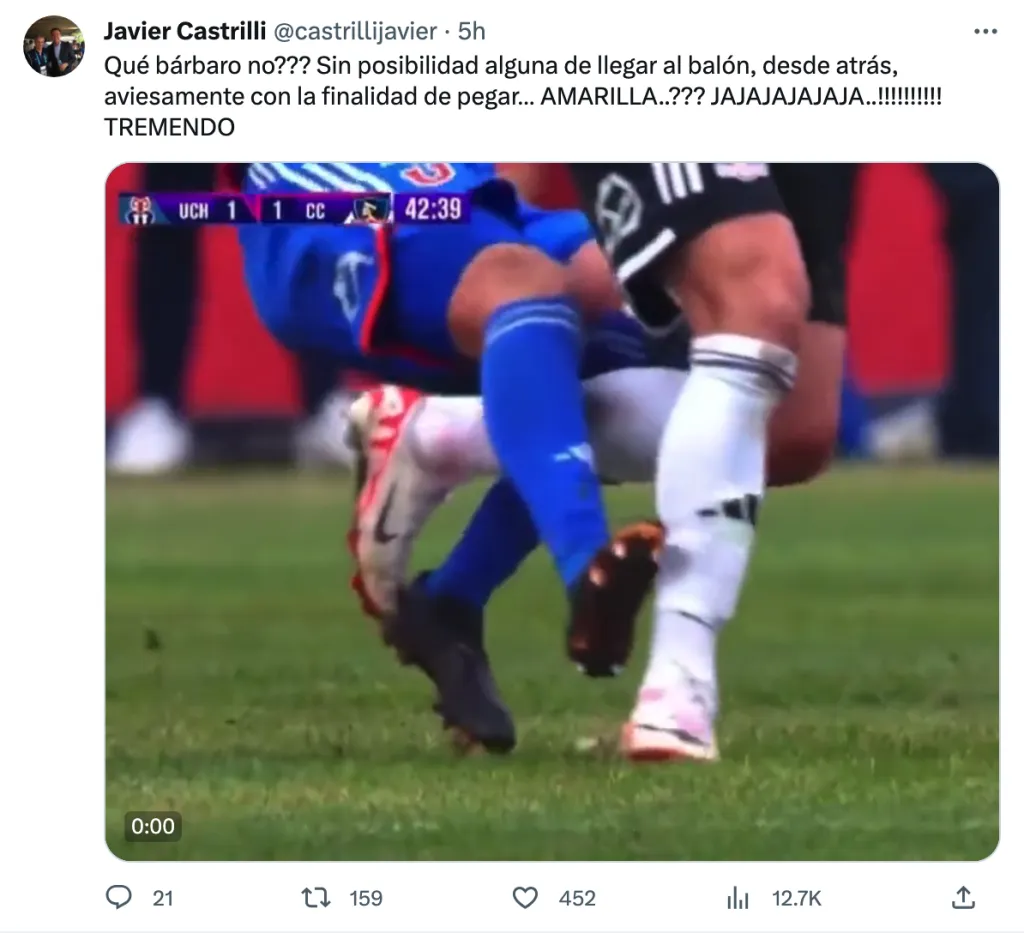
Task: Click the 0:00 video duration badge
Action: click(x=153, y=826)
